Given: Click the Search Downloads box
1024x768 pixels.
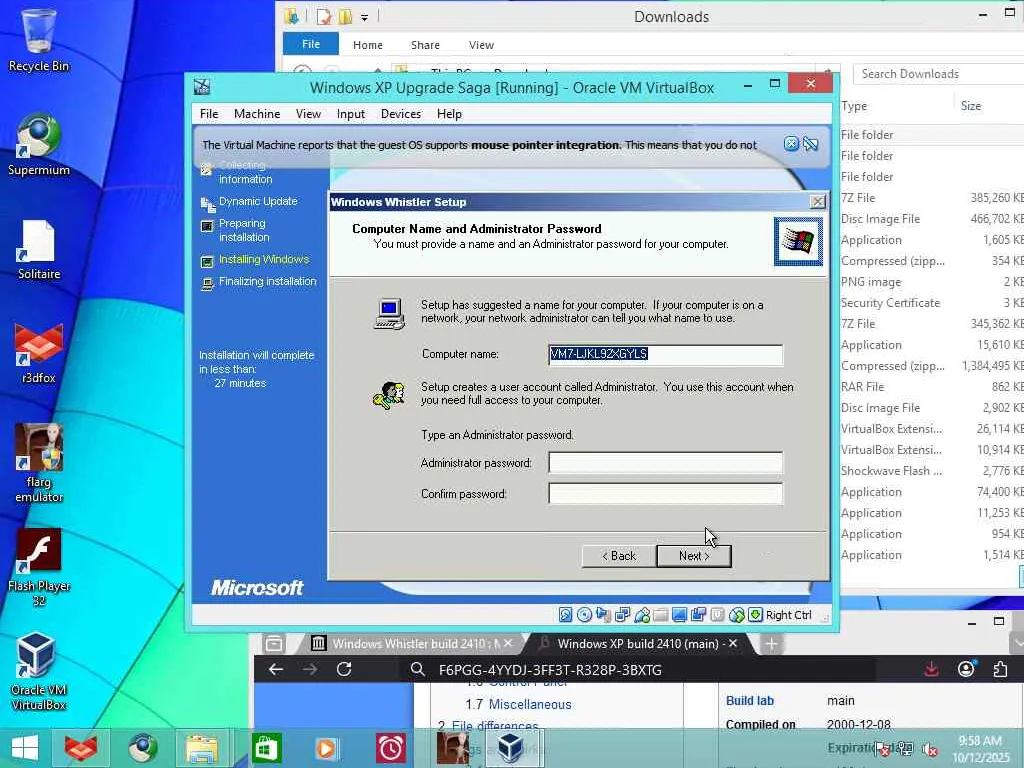Looking at the screenshot, I should [x=938, y=74].
